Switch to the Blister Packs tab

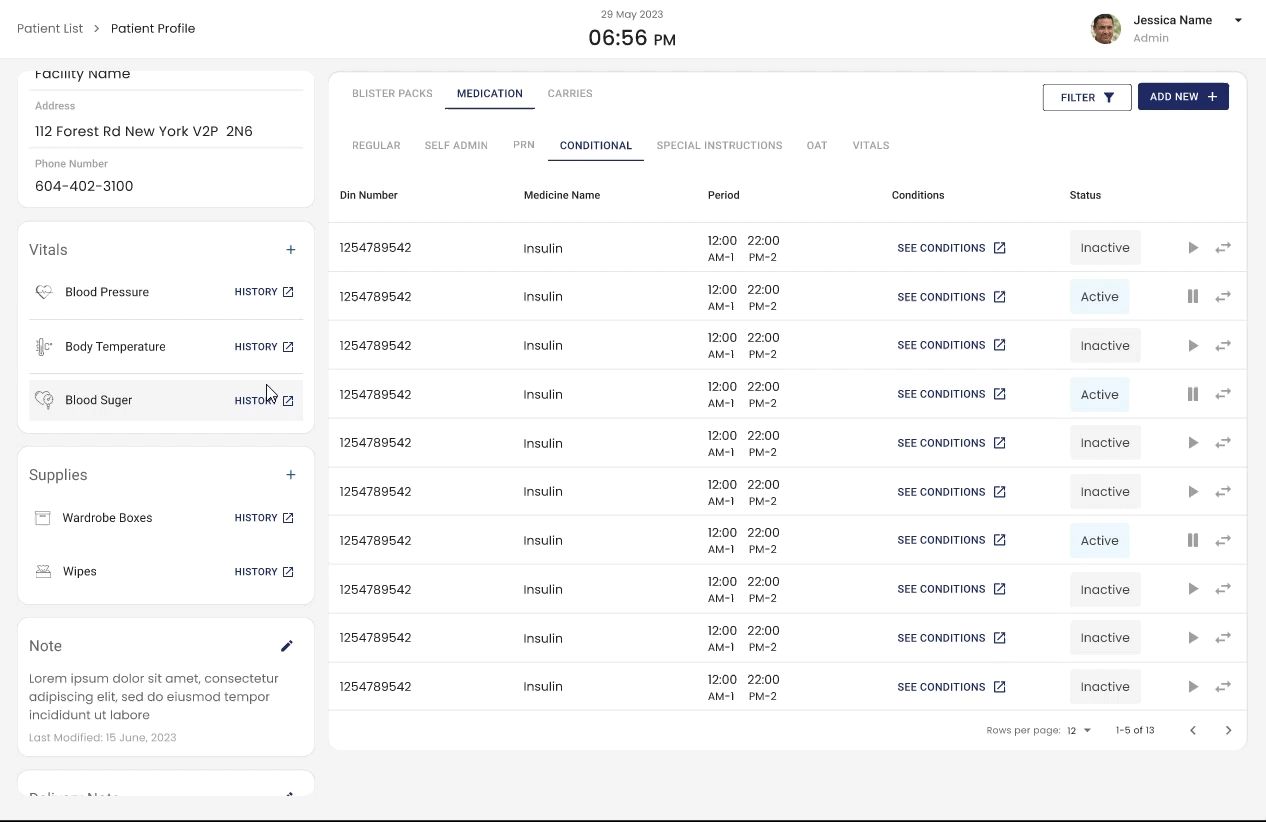(x=392, y=94)
